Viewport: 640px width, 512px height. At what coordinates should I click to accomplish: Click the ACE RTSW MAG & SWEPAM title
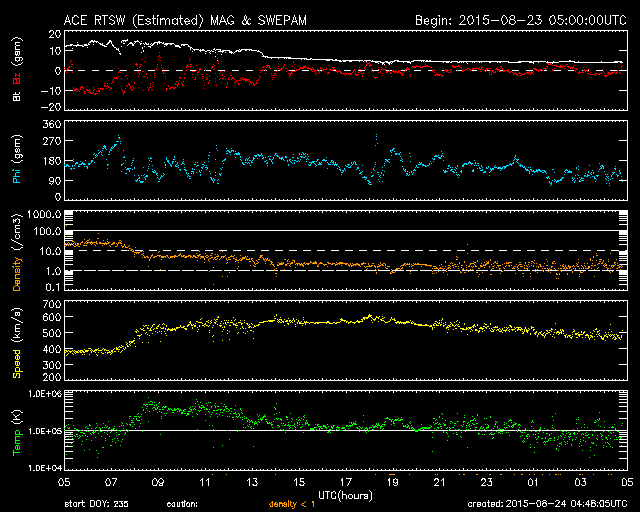click(x=185, y=20)
